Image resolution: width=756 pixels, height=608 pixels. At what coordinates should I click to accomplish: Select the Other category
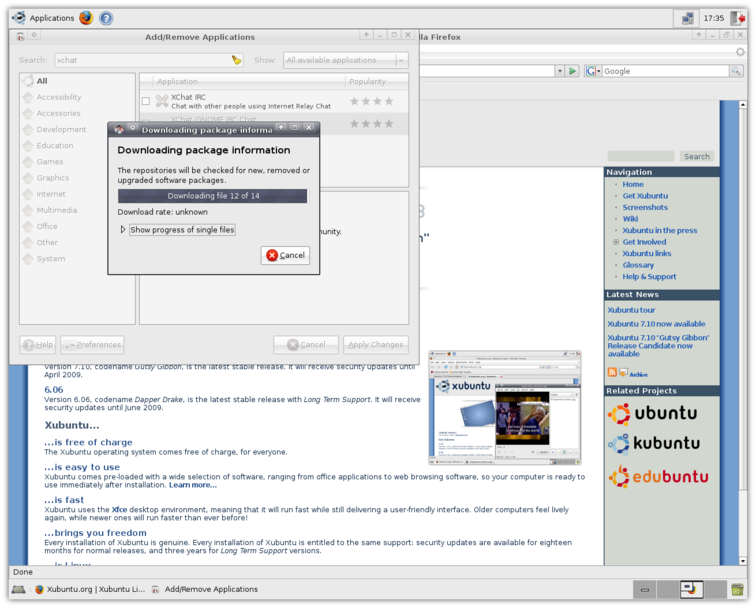[47, 243]
